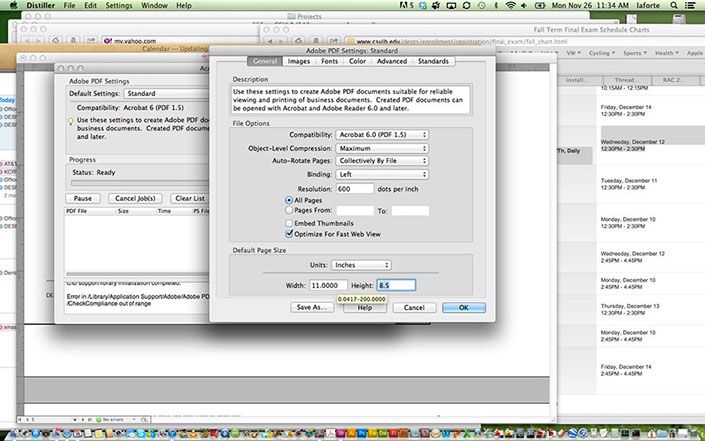Image resolution: width=705 pixels, height=441 pixels.
Task: Click the Yahoo favicon in my.yahoo.com address bar
Action: pyautogui.click(x=107, y=40)
